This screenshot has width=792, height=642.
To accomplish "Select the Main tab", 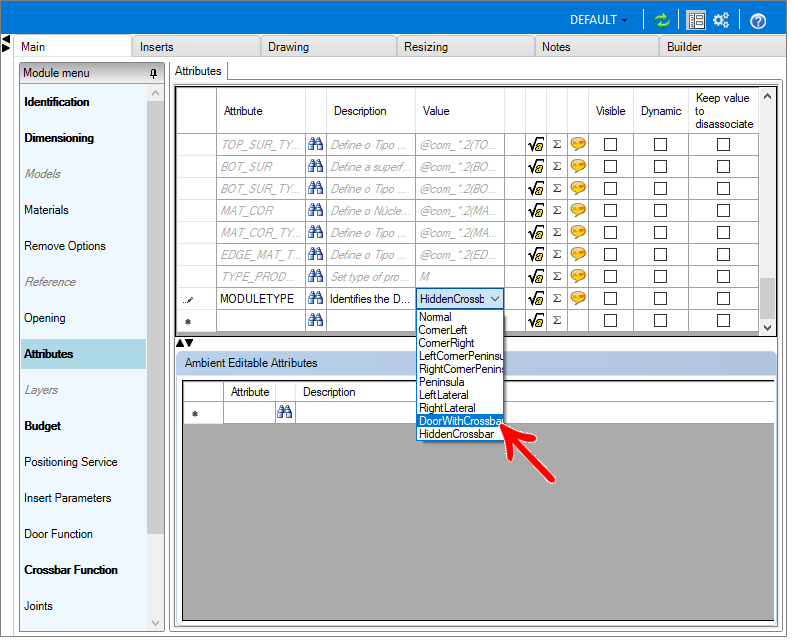I will point(73,47).
